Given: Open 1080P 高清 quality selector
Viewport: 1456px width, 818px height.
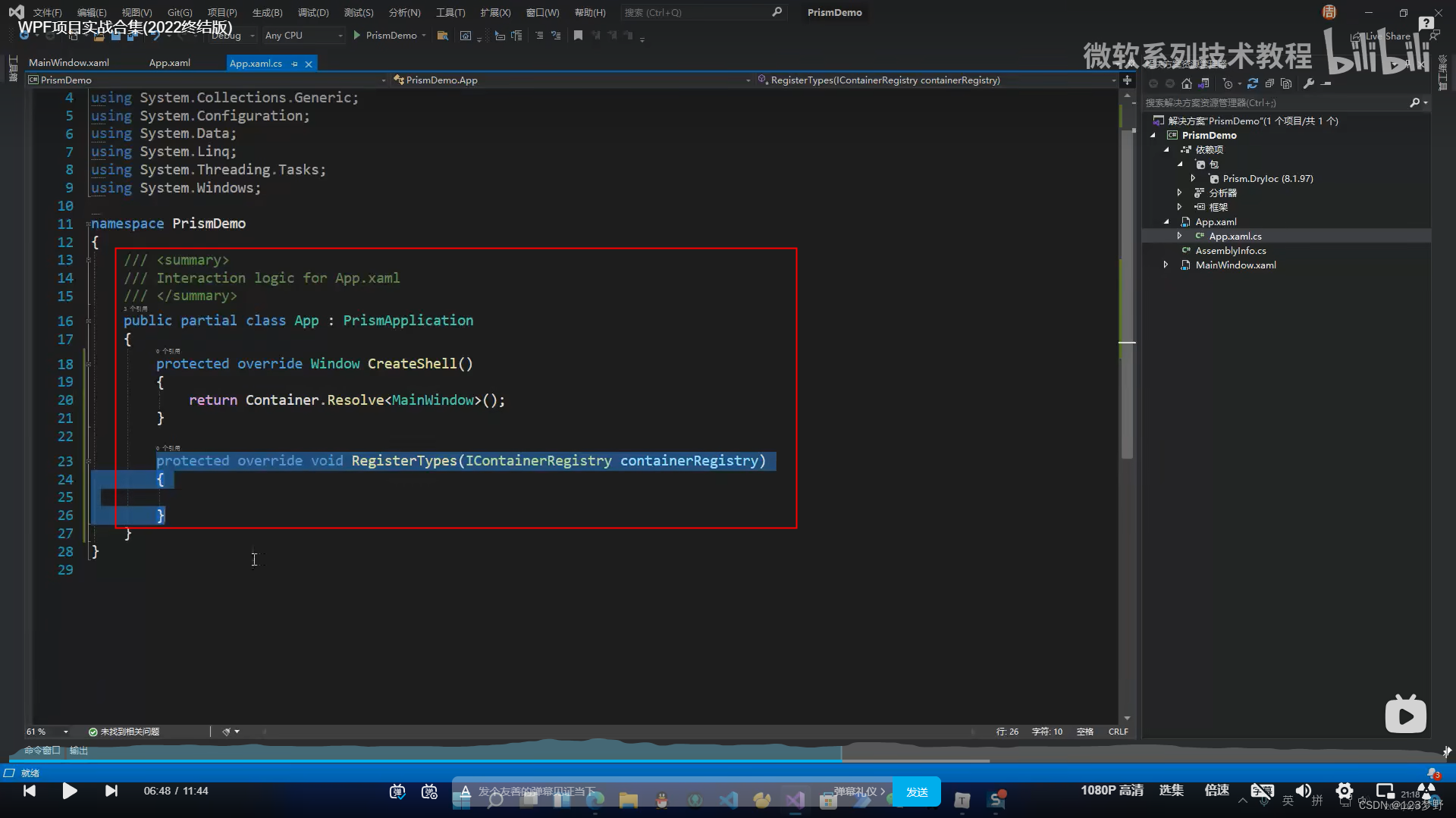Looking at the screenshot, I should (1112, 790).
